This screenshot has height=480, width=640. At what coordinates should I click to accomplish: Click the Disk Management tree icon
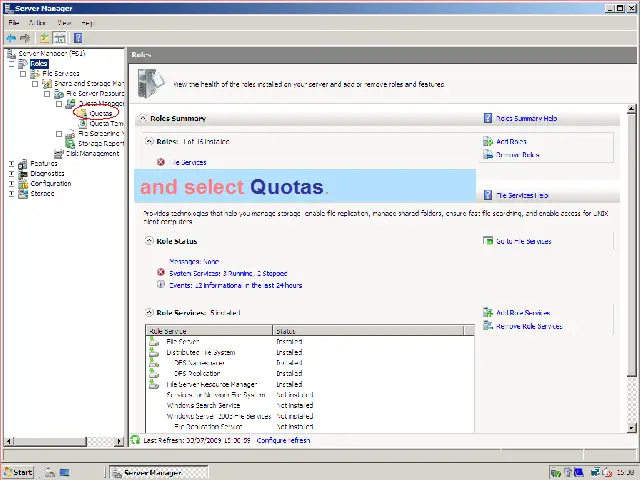[59, 153]
